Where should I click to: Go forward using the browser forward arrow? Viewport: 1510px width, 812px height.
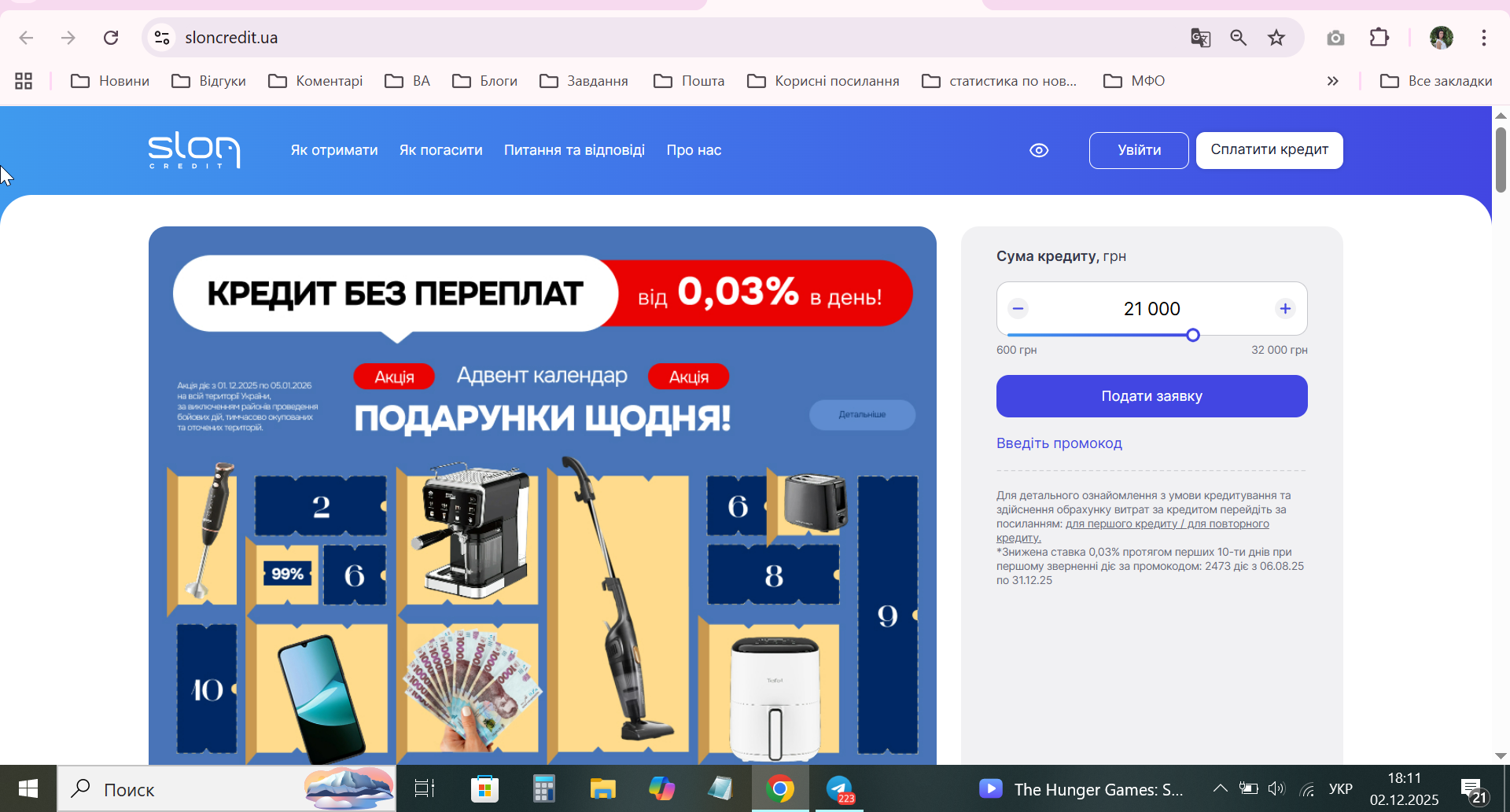point(68,38)
